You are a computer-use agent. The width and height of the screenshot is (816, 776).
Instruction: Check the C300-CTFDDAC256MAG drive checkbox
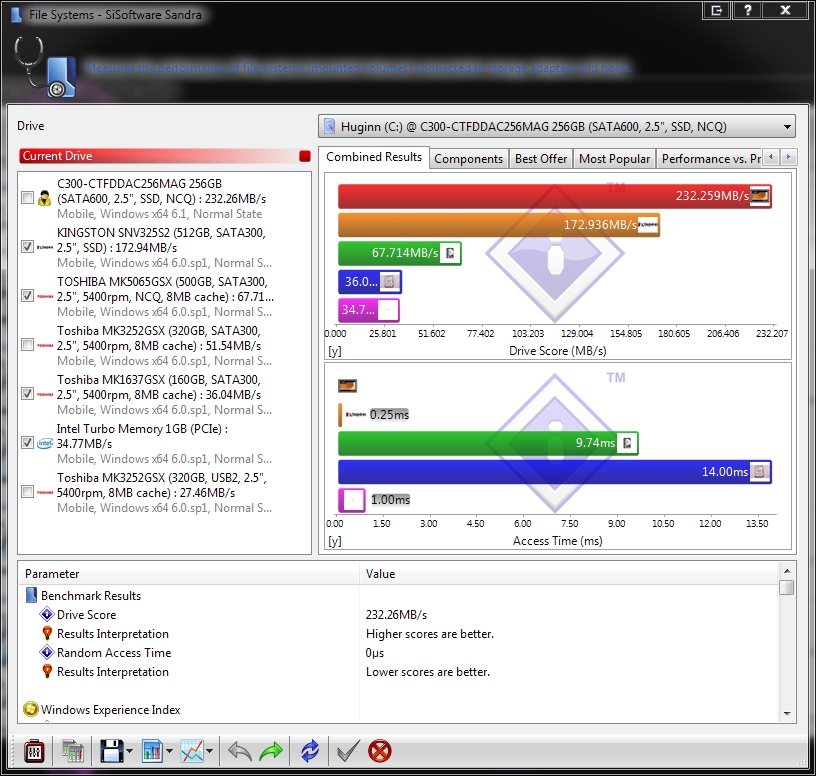tap(27, 198)
